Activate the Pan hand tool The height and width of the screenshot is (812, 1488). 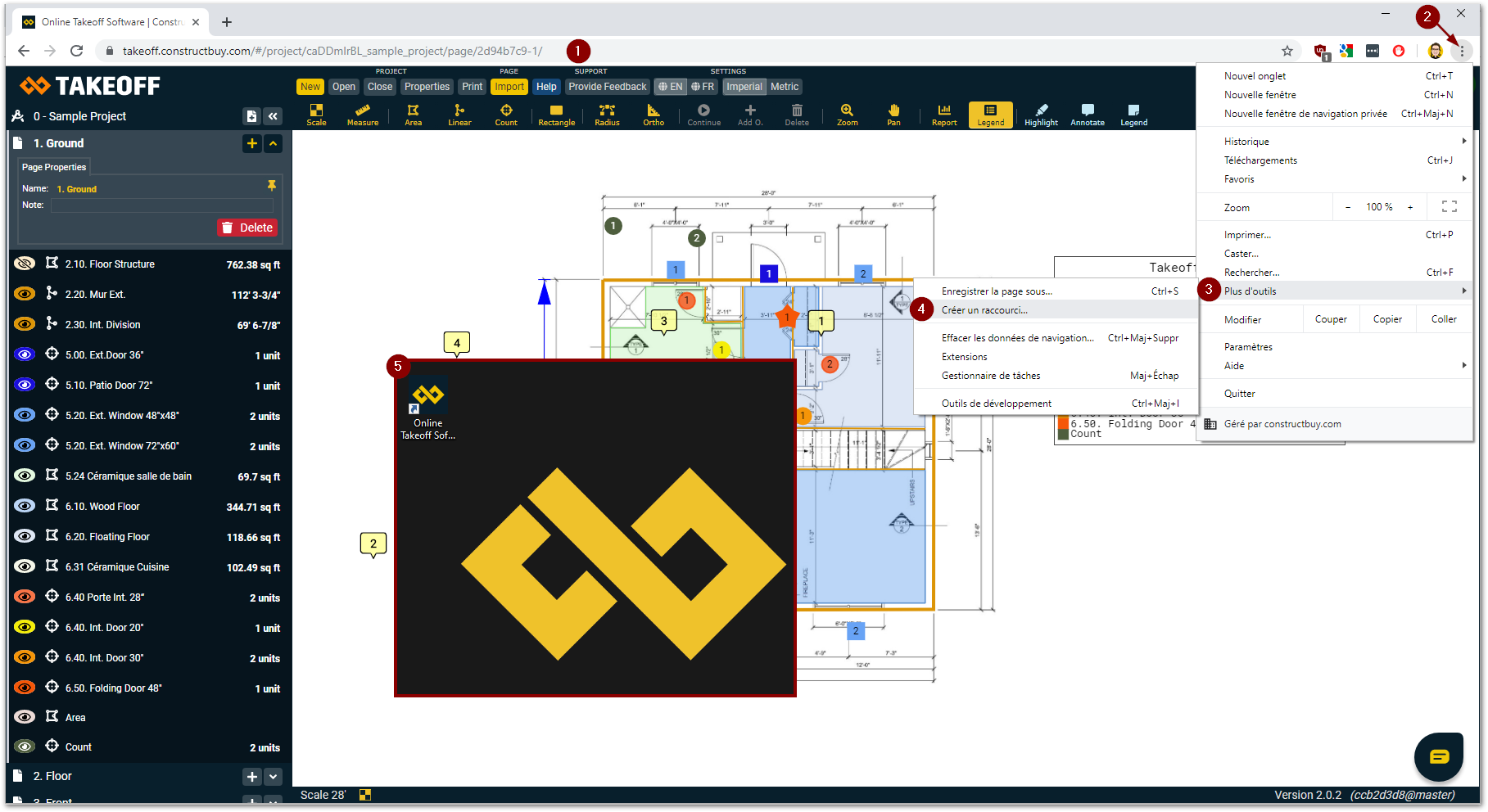click(893, 115)
